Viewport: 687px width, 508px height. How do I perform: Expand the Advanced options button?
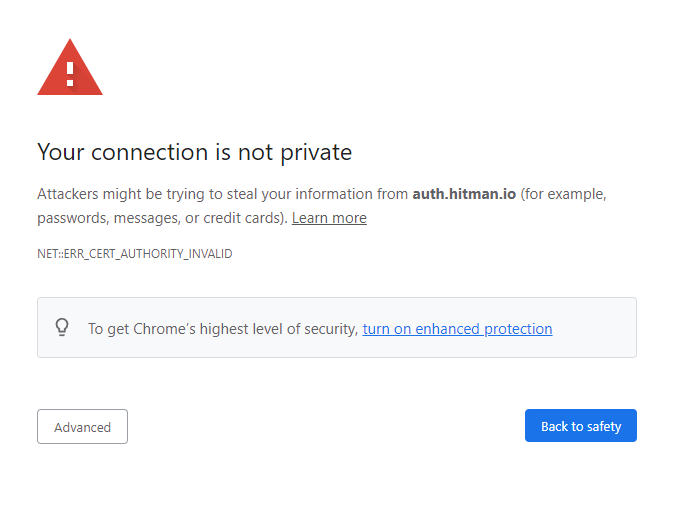pyautogui.click(x=82, y=426)
